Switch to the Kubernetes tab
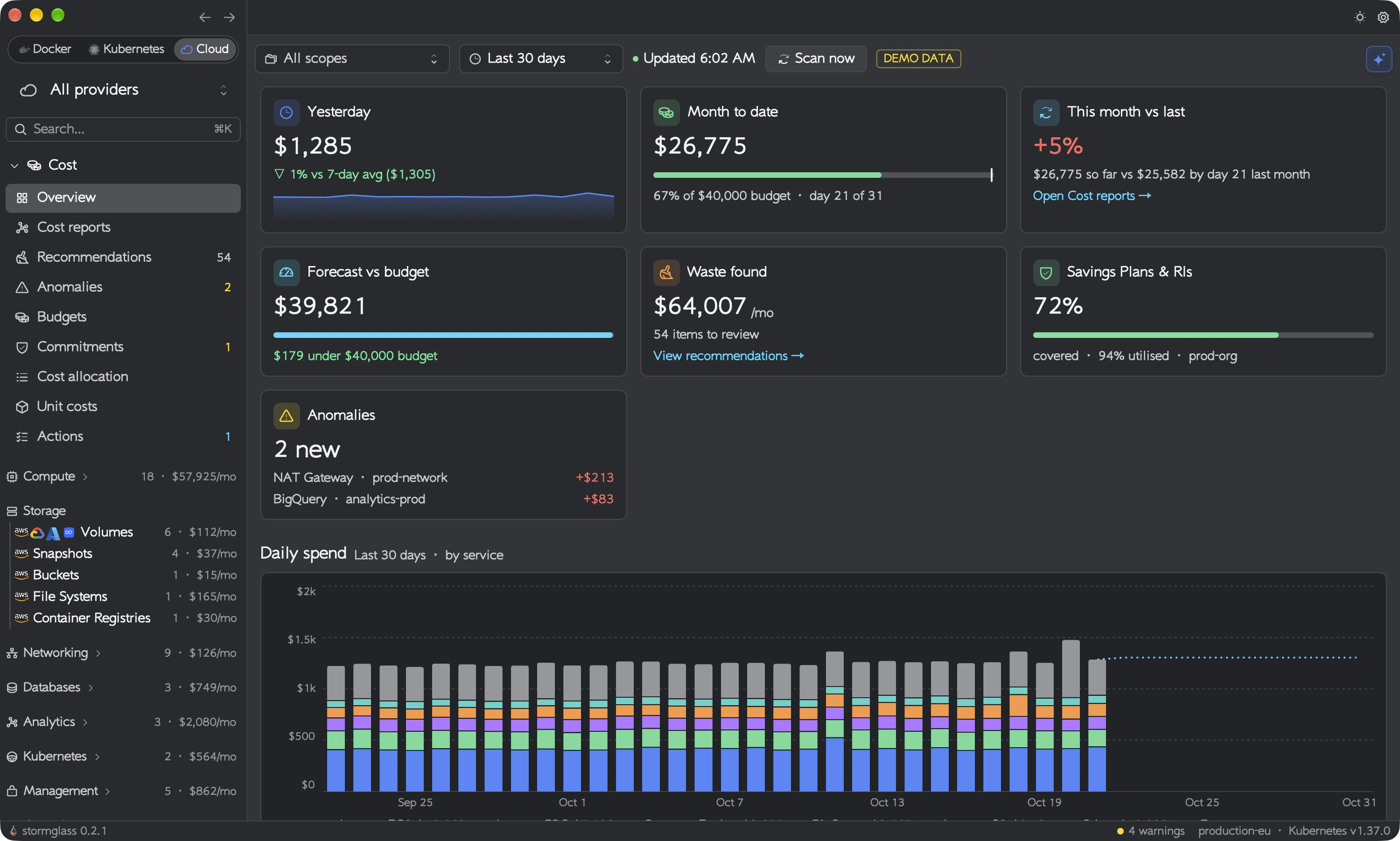 (126, 49)
